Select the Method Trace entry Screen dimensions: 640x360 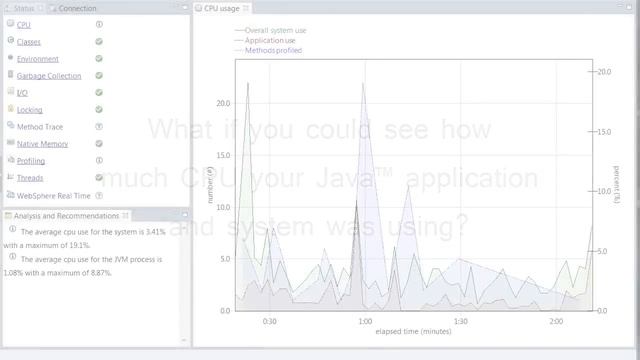point(40,127)
